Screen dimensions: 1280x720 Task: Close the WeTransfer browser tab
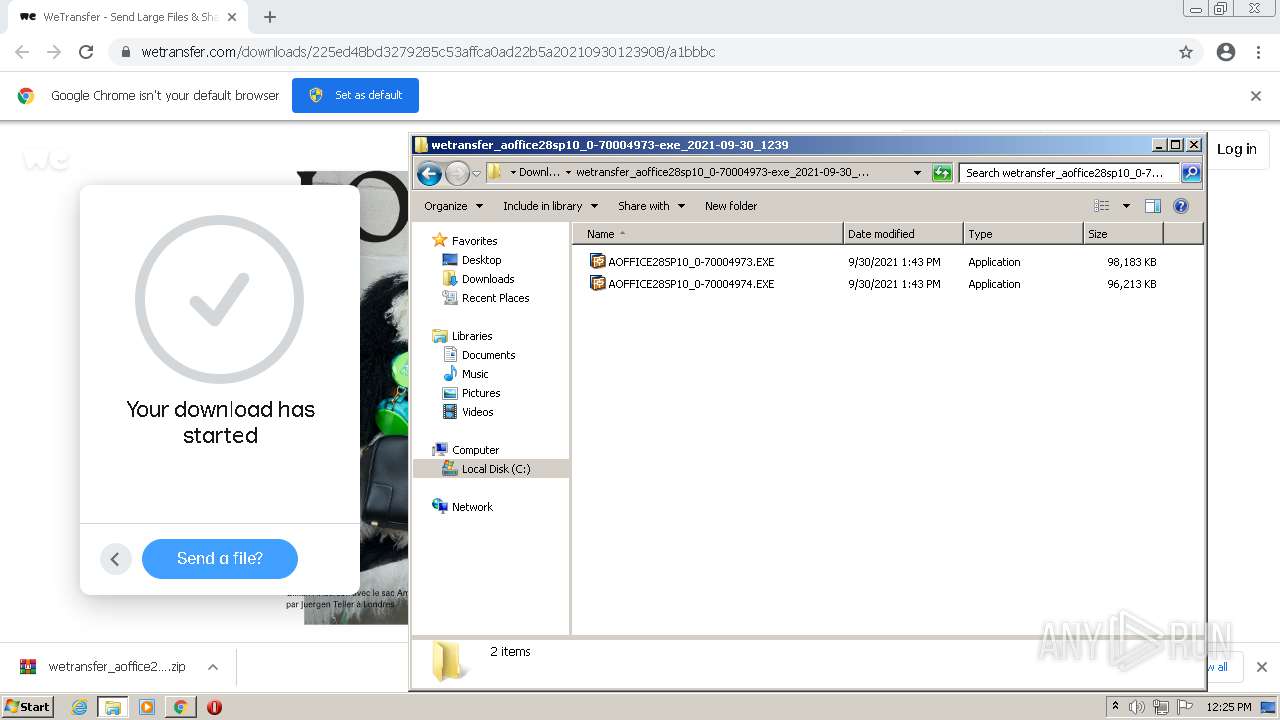(x=232, y=17)
